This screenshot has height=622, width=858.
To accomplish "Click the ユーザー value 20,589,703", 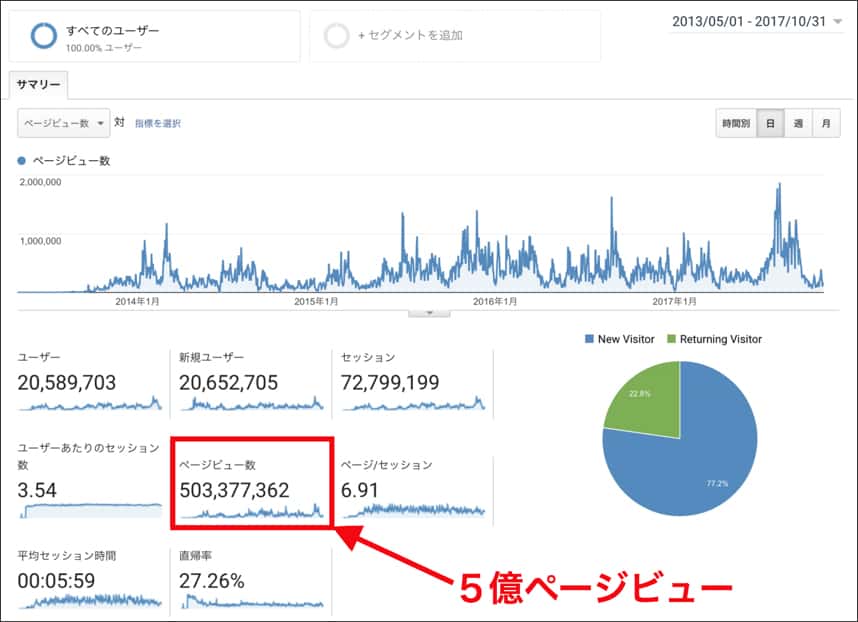I will point(67,382).
